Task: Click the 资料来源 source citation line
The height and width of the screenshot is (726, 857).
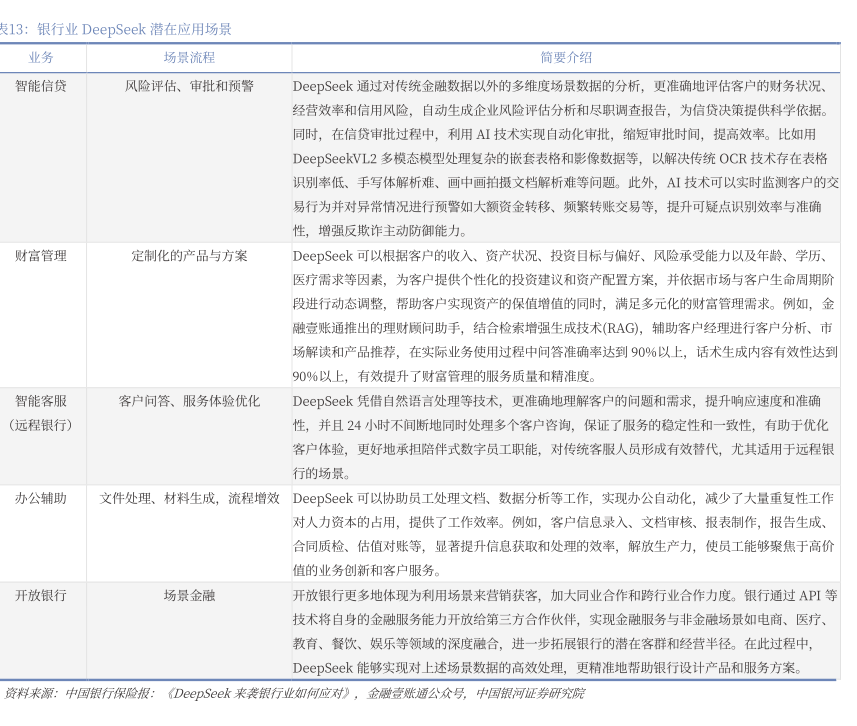Action: coord(295,693)
